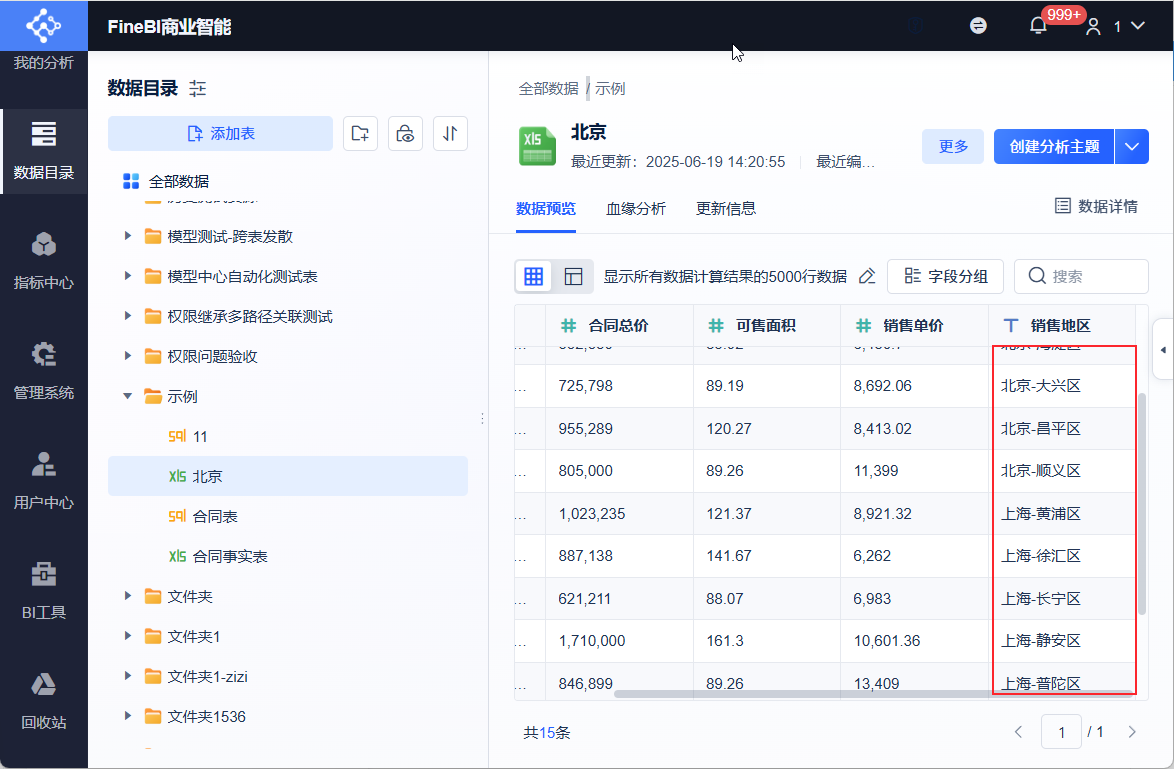1174x769 pixels.
Task: Switch to the column layout view
Action: pos(573,276)
